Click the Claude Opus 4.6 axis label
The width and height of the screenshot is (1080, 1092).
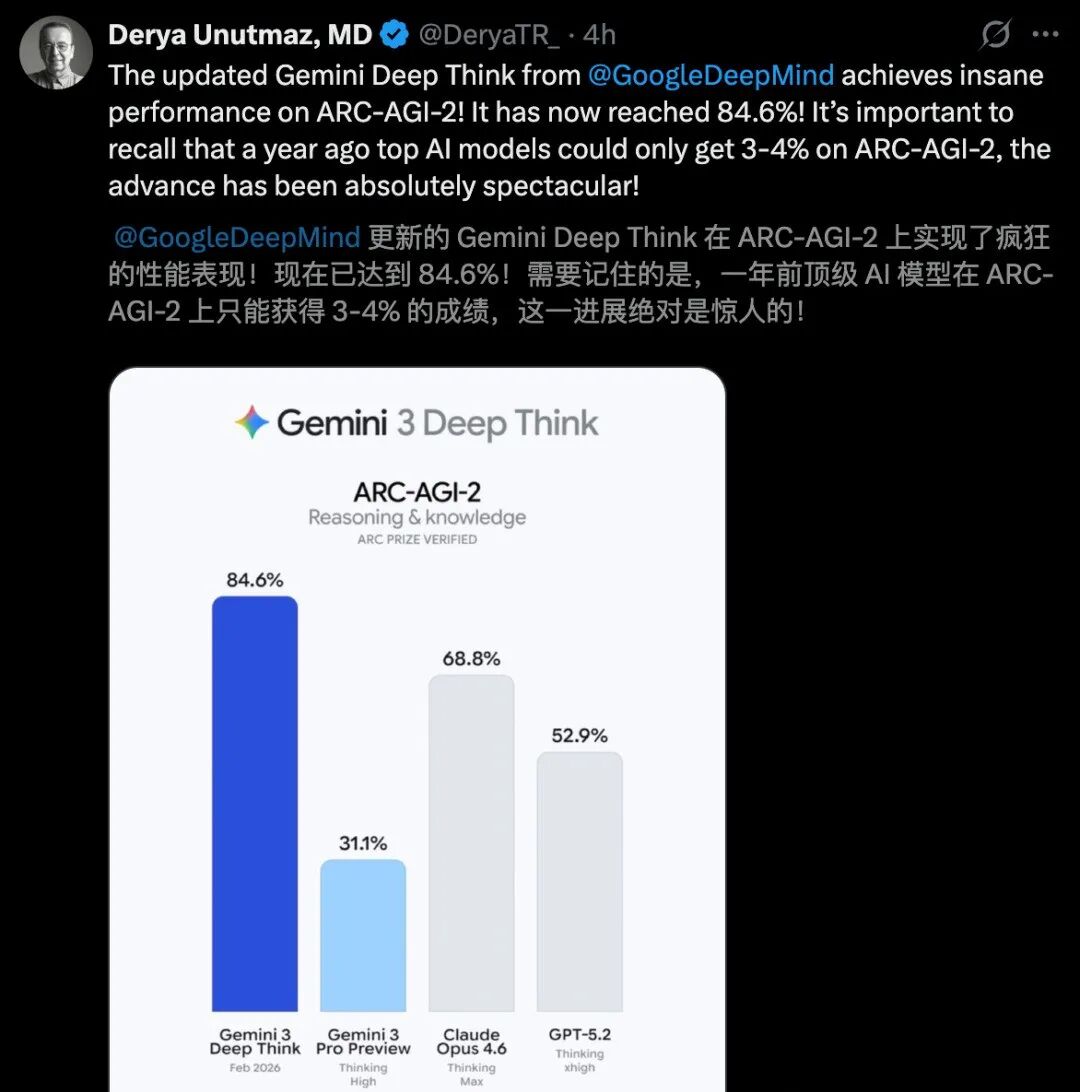tap(471, 1042)
